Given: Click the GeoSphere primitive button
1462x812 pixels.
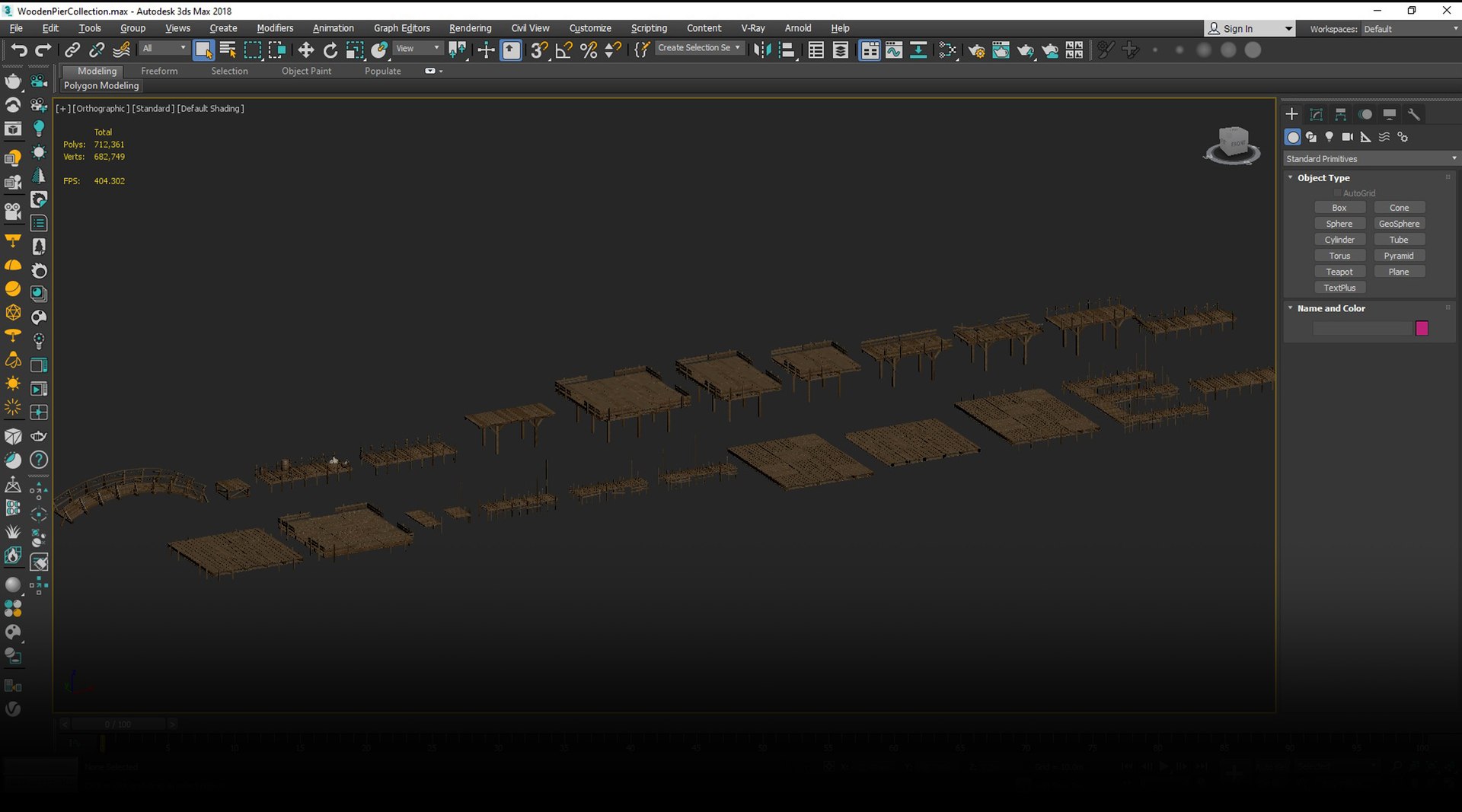Looking at the screenshot, I should [1399, 224].
